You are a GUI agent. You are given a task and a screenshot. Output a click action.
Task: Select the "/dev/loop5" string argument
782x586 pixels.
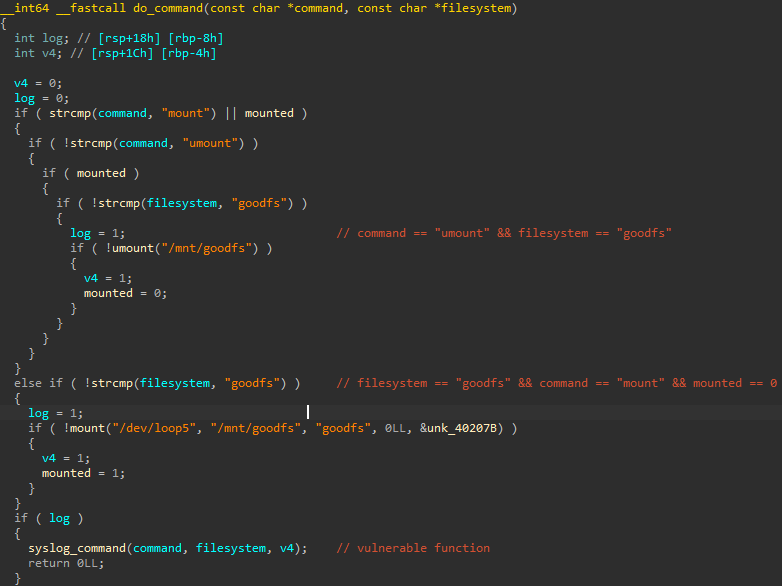tap(154, 428)
